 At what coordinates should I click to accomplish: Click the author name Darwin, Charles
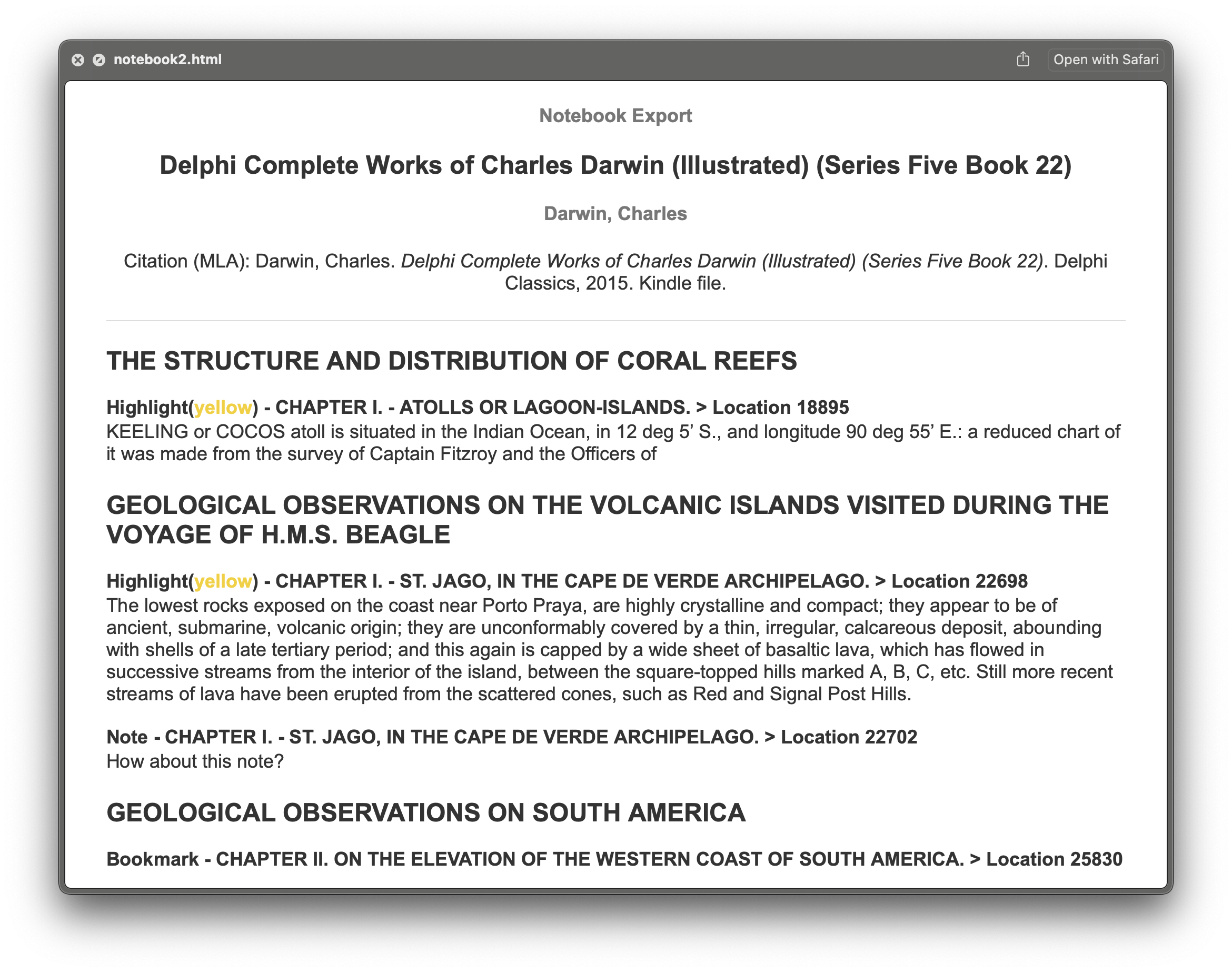[x=615, y=213]
